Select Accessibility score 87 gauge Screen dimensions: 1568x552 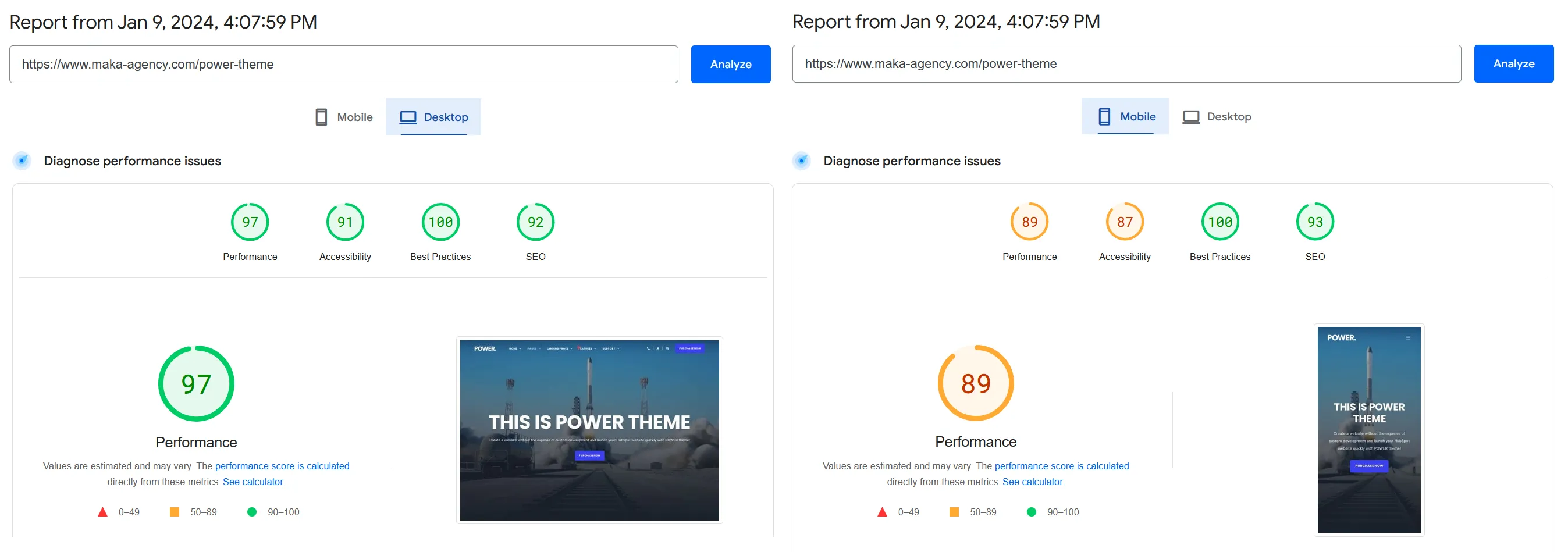click(1124, 222)
